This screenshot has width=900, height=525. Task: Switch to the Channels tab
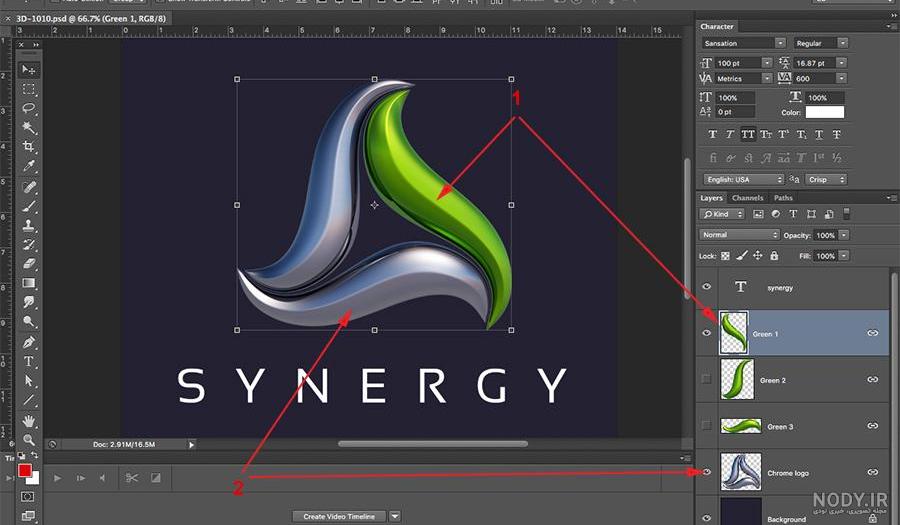(x=747, y=198)
